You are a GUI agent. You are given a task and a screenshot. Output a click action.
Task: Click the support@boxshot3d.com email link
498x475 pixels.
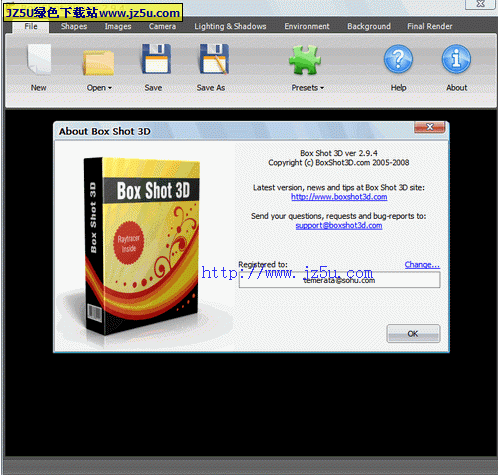(x=339, y=226)
